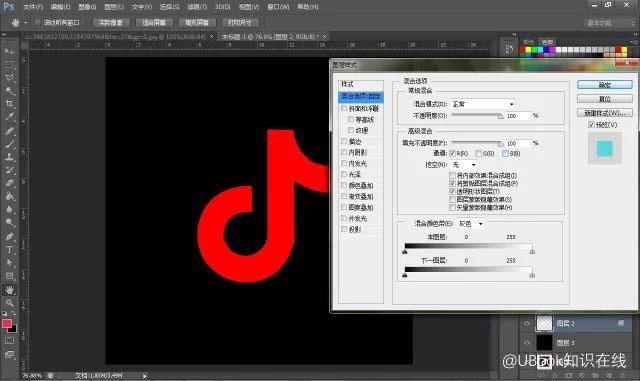Expand the collapsed toolbox double arrow
Image resolution: width=640 pixels, height=381 pixels.
4,35
